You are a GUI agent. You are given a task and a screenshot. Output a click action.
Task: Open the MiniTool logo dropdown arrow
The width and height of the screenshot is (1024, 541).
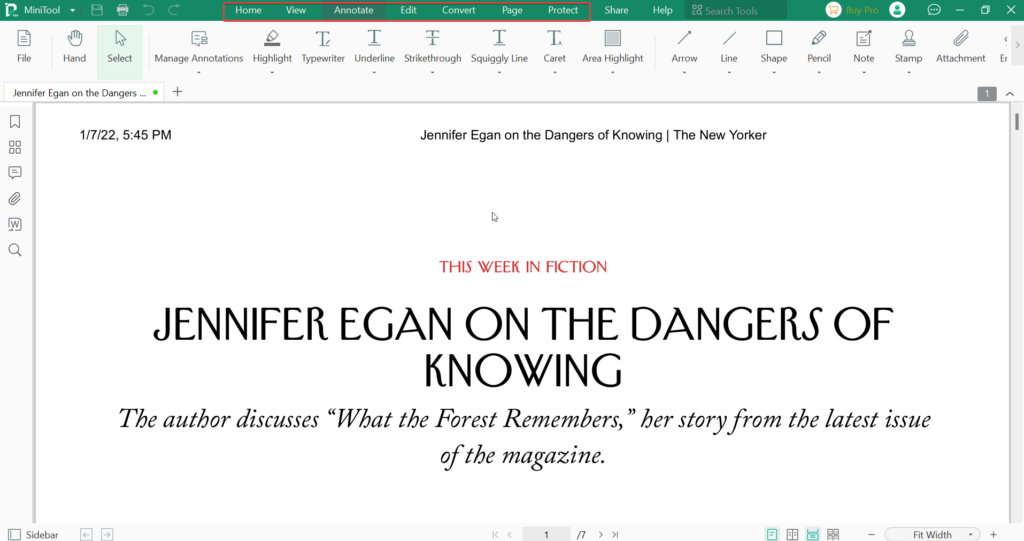(72, 10)
